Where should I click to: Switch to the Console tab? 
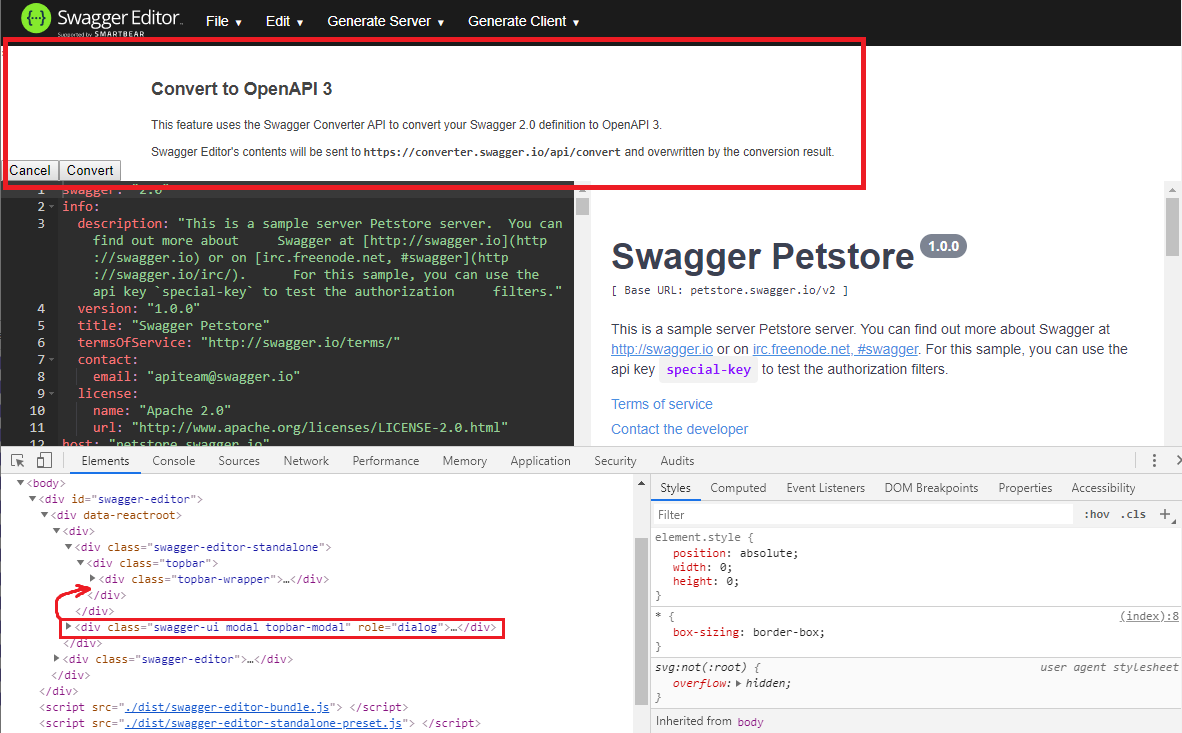click(x=173, y=461)
